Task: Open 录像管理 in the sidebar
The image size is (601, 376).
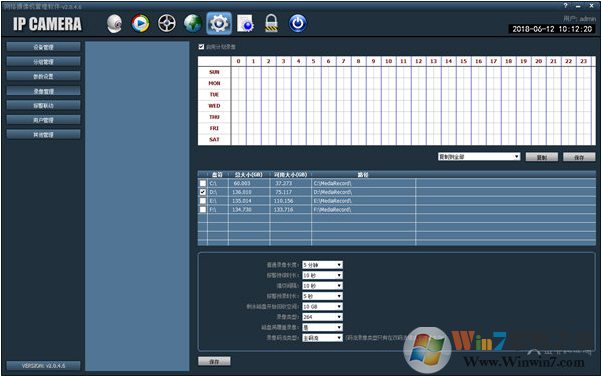Action: [x=43, y=91]
